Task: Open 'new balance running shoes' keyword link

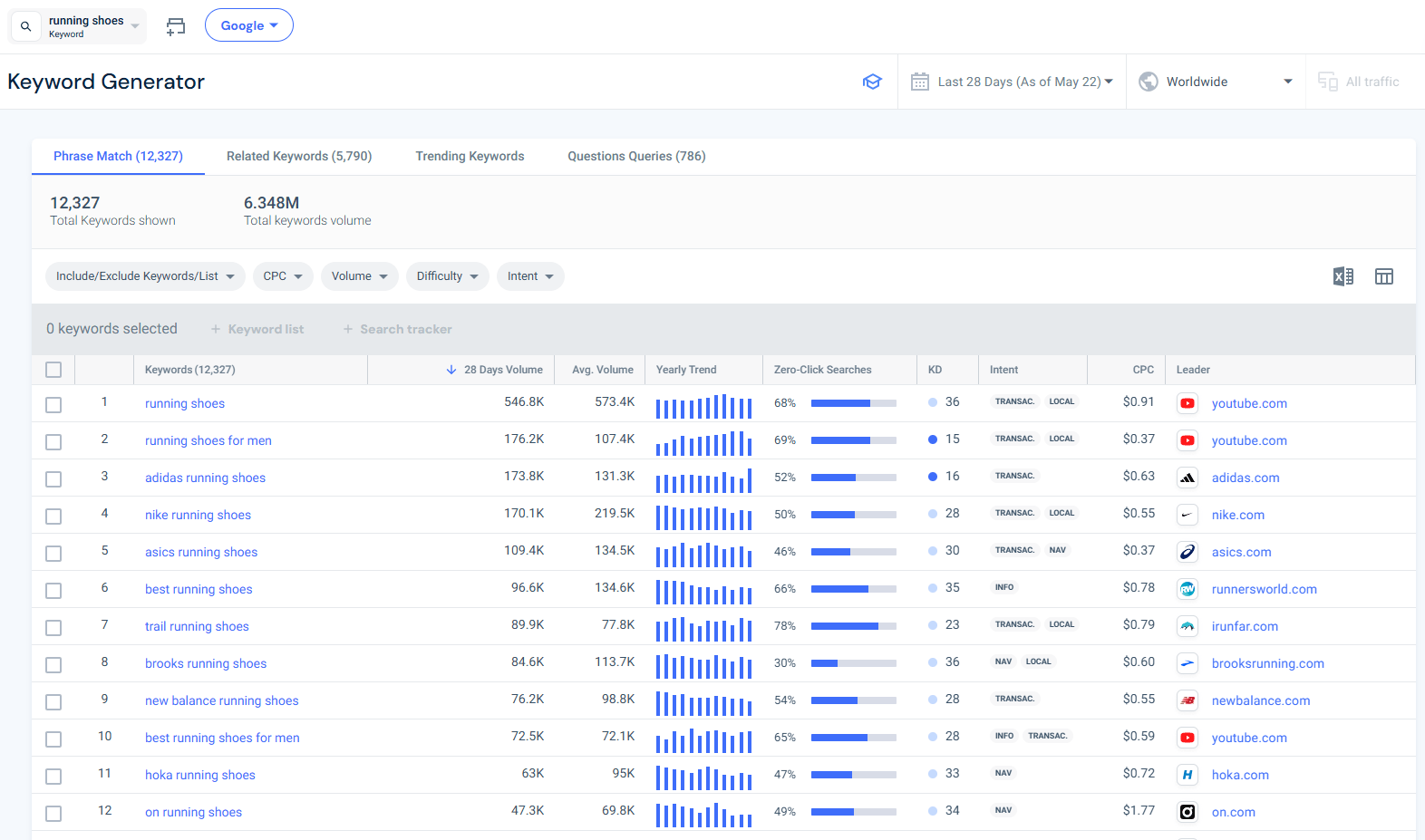Action: pos(222,700)
